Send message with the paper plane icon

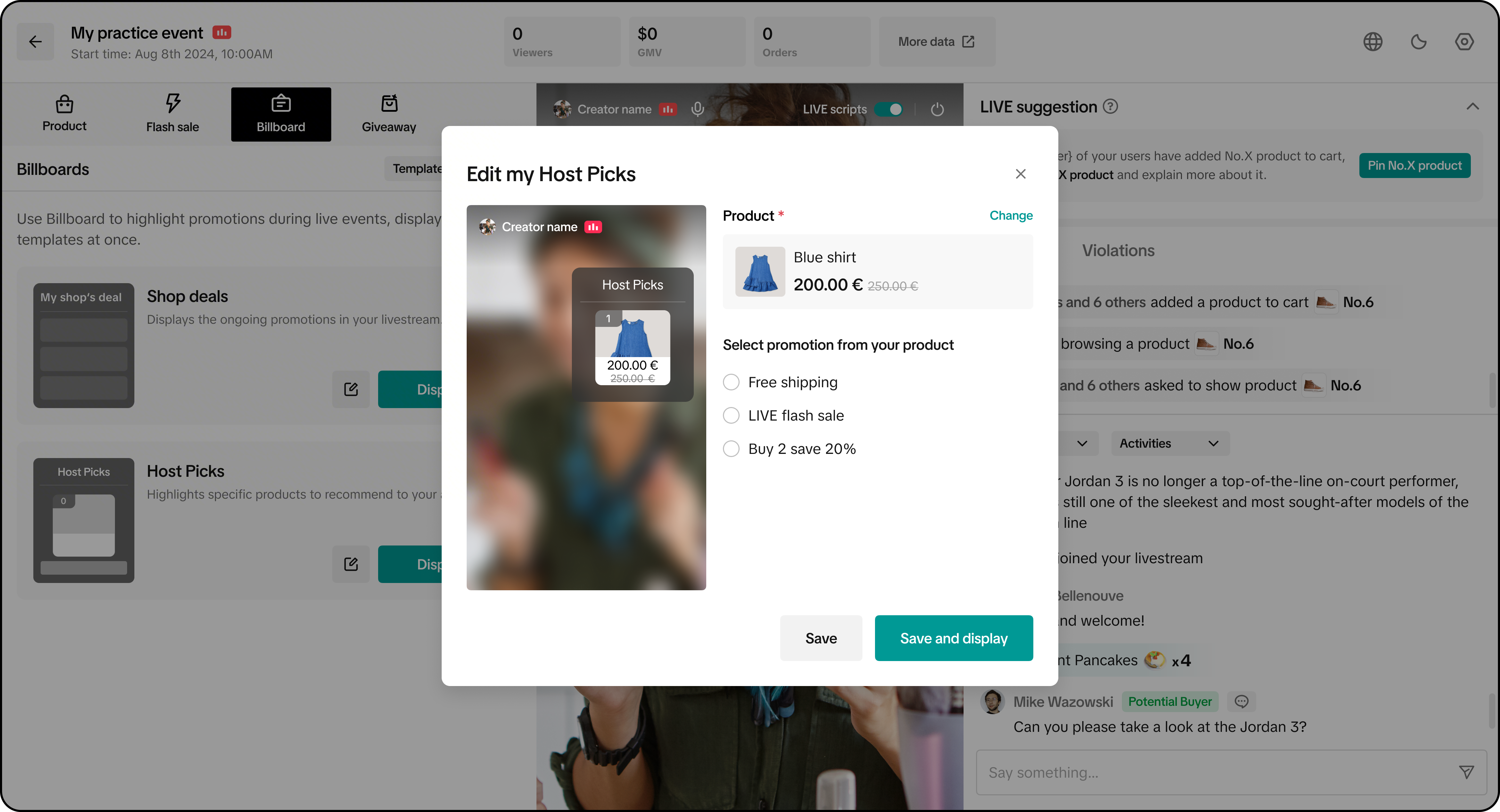(1466, 772)
